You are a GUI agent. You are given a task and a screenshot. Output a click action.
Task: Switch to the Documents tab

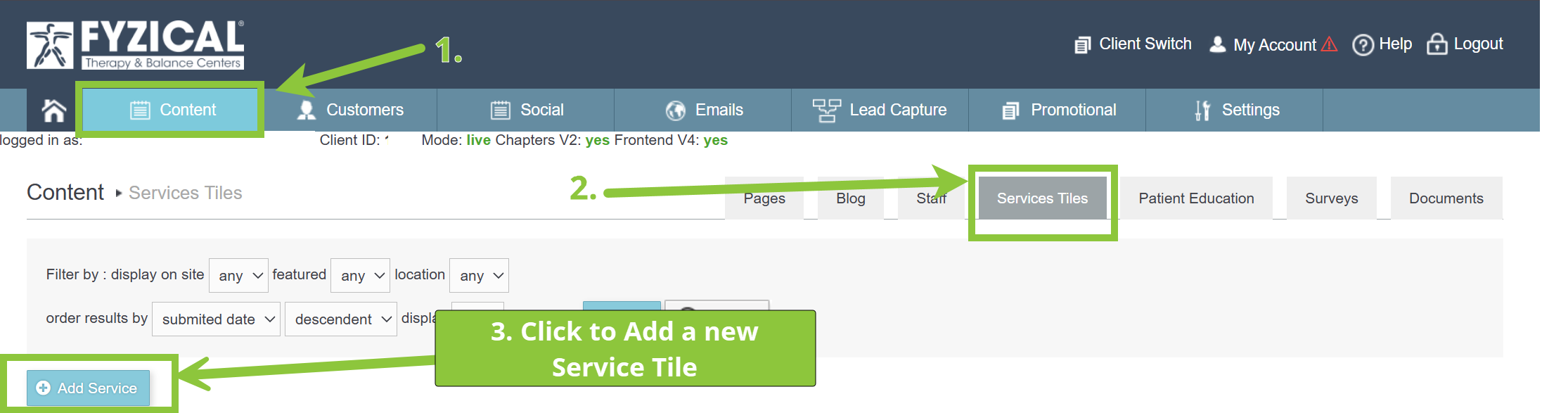pos(1446,198)
